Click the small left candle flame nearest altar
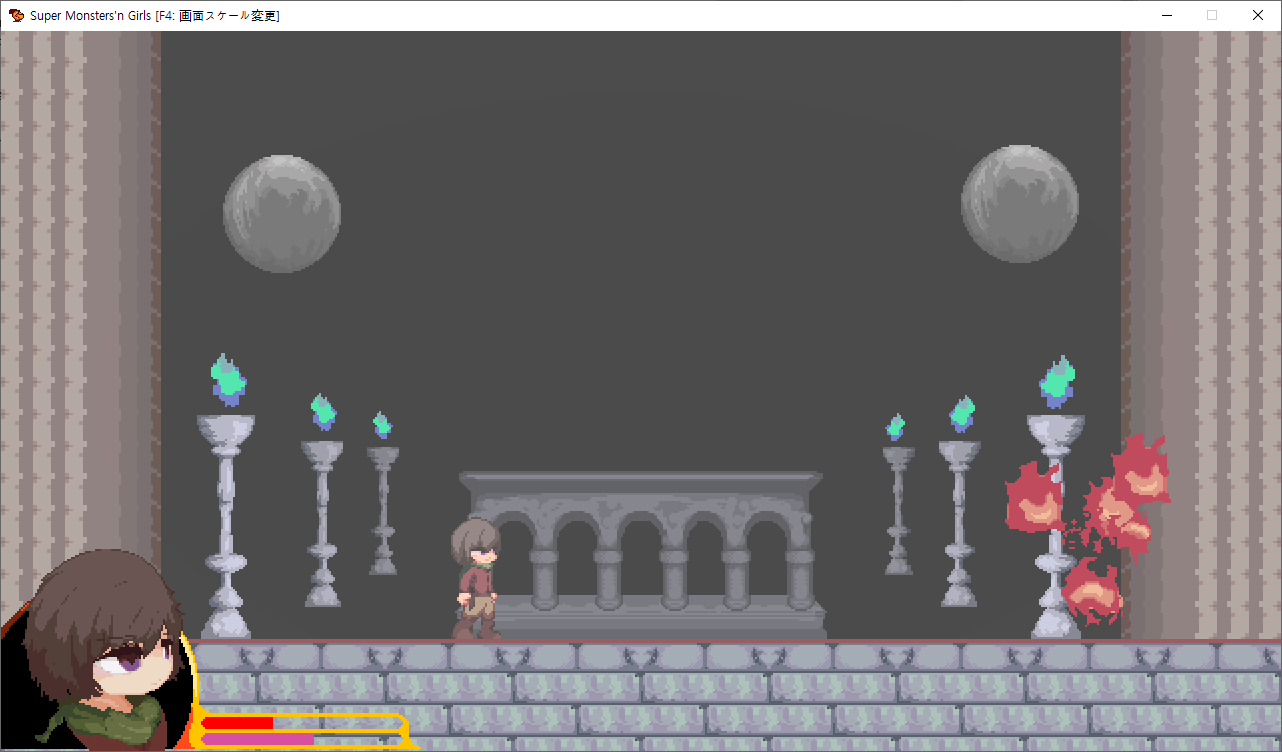Screen dimensions: 1282x752 pyautogui.click(x=382, y=425)
